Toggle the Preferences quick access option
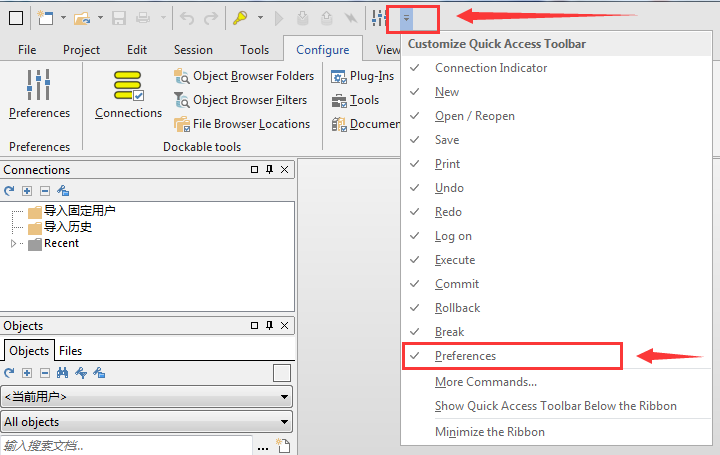720x455 pixels. (465, 356)
